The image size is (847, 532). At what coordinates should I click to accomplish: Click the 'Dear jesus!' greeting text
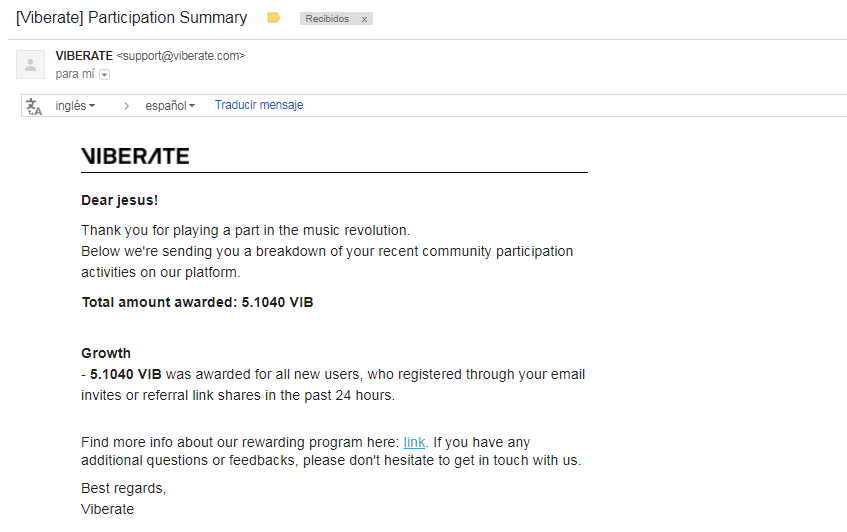coord(119,200)
